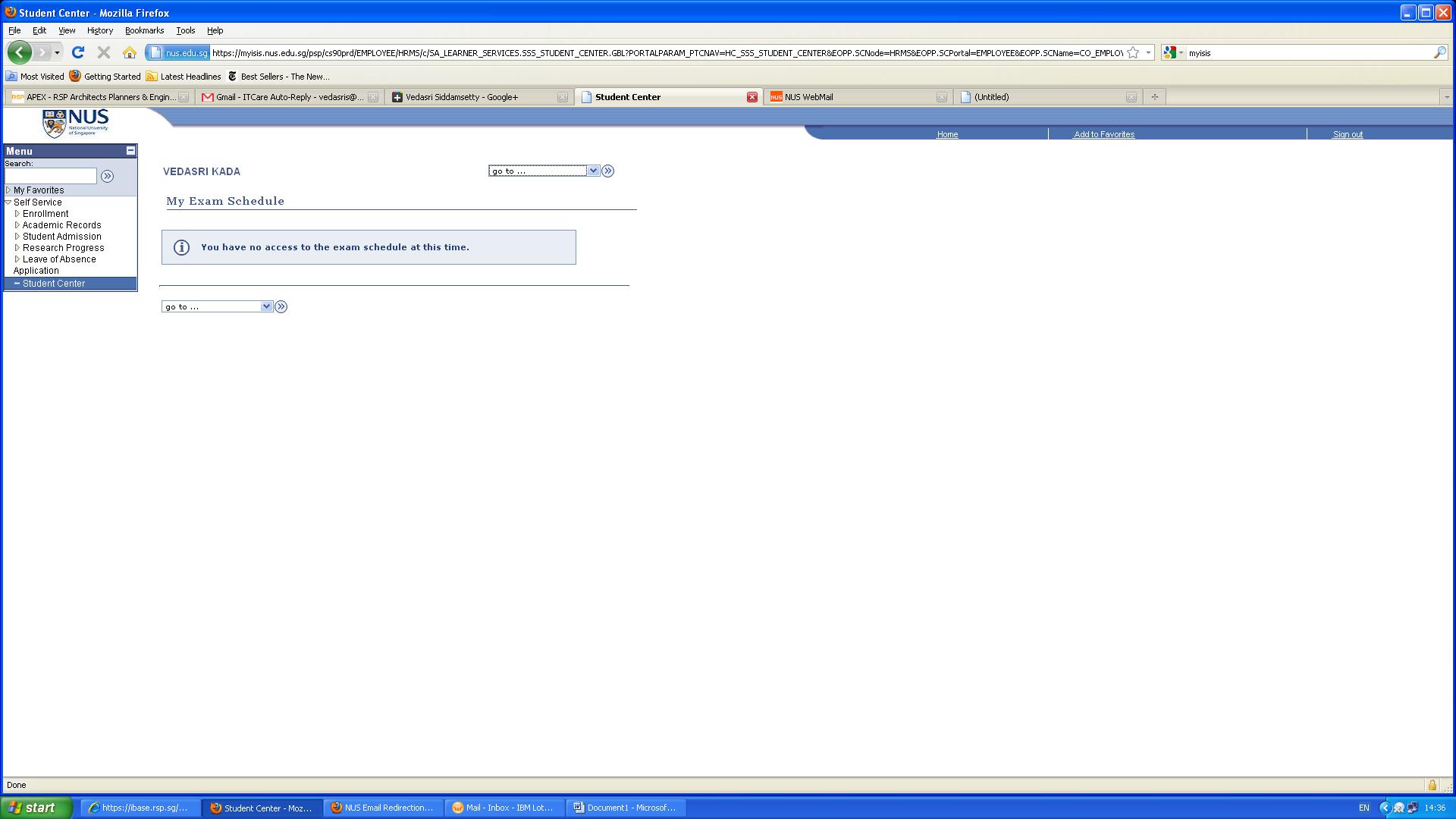
Task: Click the browser Back arrow button
Action: (x=20, y=52)
